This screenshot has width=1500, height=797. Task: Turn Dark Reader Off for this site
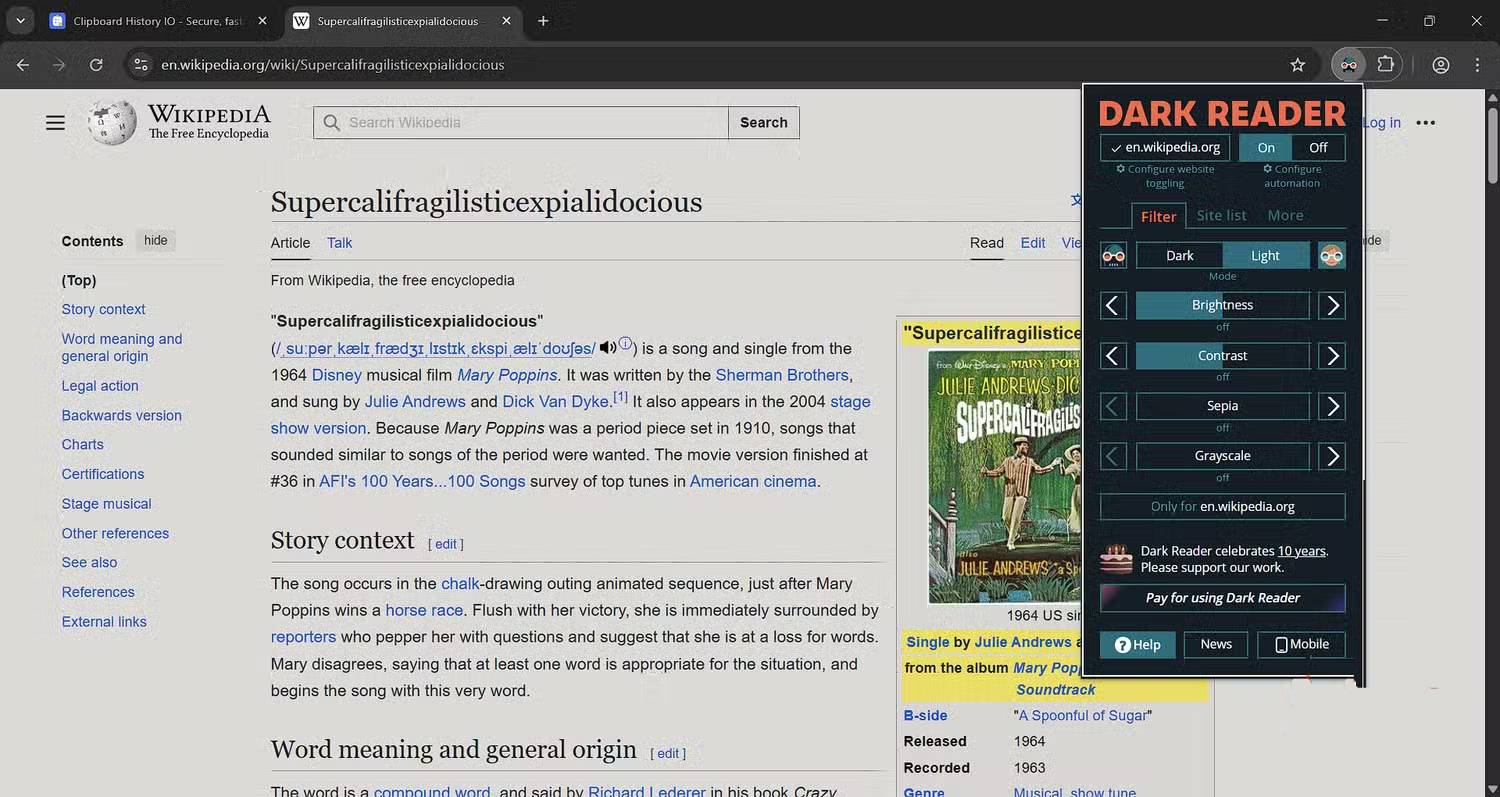[x=1317, y=147]
